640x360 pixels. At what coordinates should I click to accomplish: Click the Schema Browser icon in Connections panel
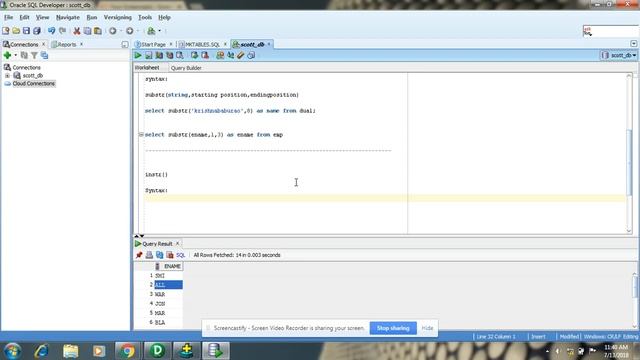point(44,55)
